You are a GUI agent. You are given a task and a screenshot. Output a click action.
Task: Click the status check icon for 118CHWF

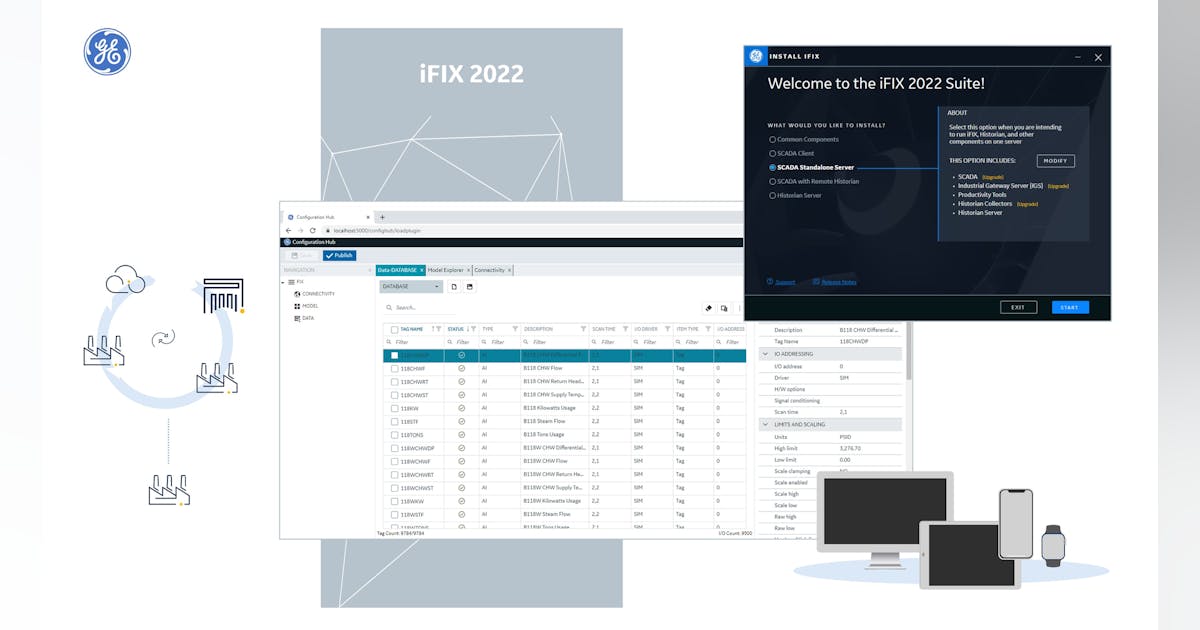[x=461, y=368]
